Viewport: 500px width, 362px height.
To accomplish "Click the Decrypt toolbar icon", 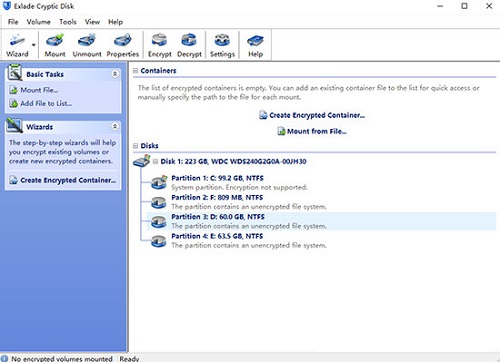I will pyautogui.click(x=189, y=45).
